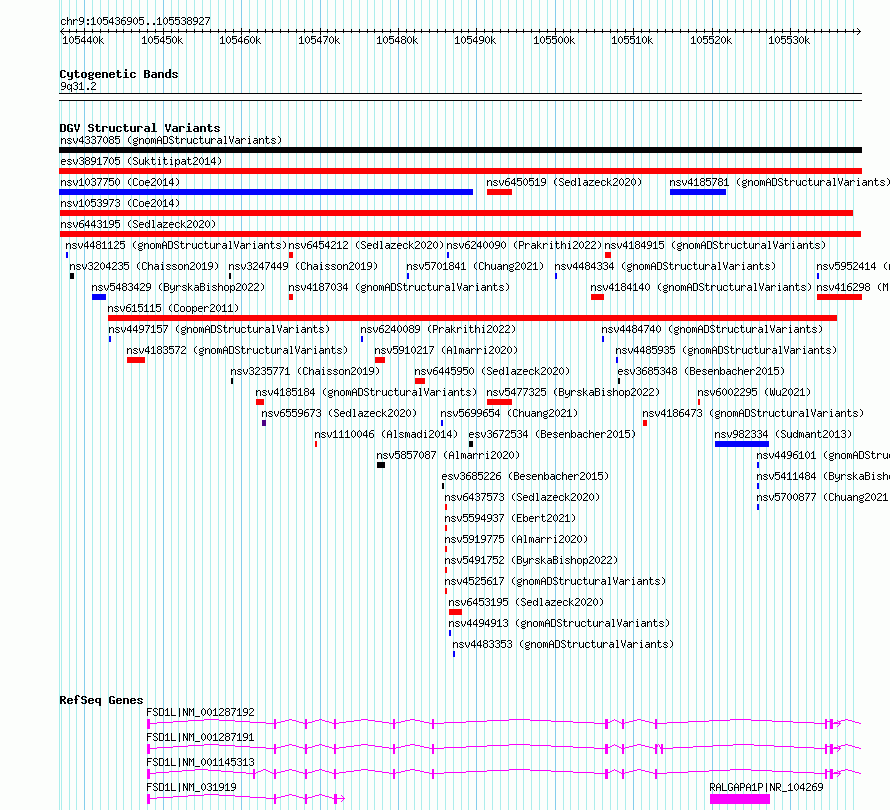Click nsv4185184 gnomAD variant label
The width and height of the screenshot is (890, 810).
coord(366,392)
